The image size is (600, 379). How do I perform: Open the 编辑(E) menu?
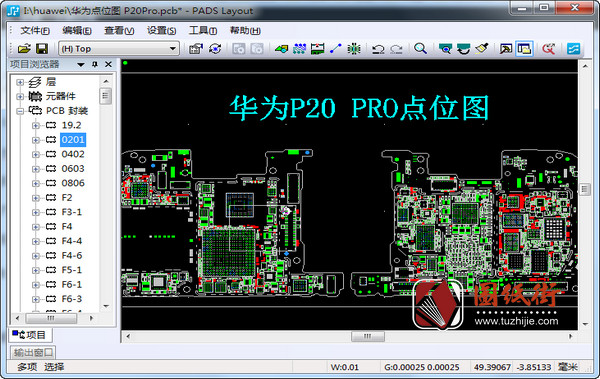click(x=77, y=30)
